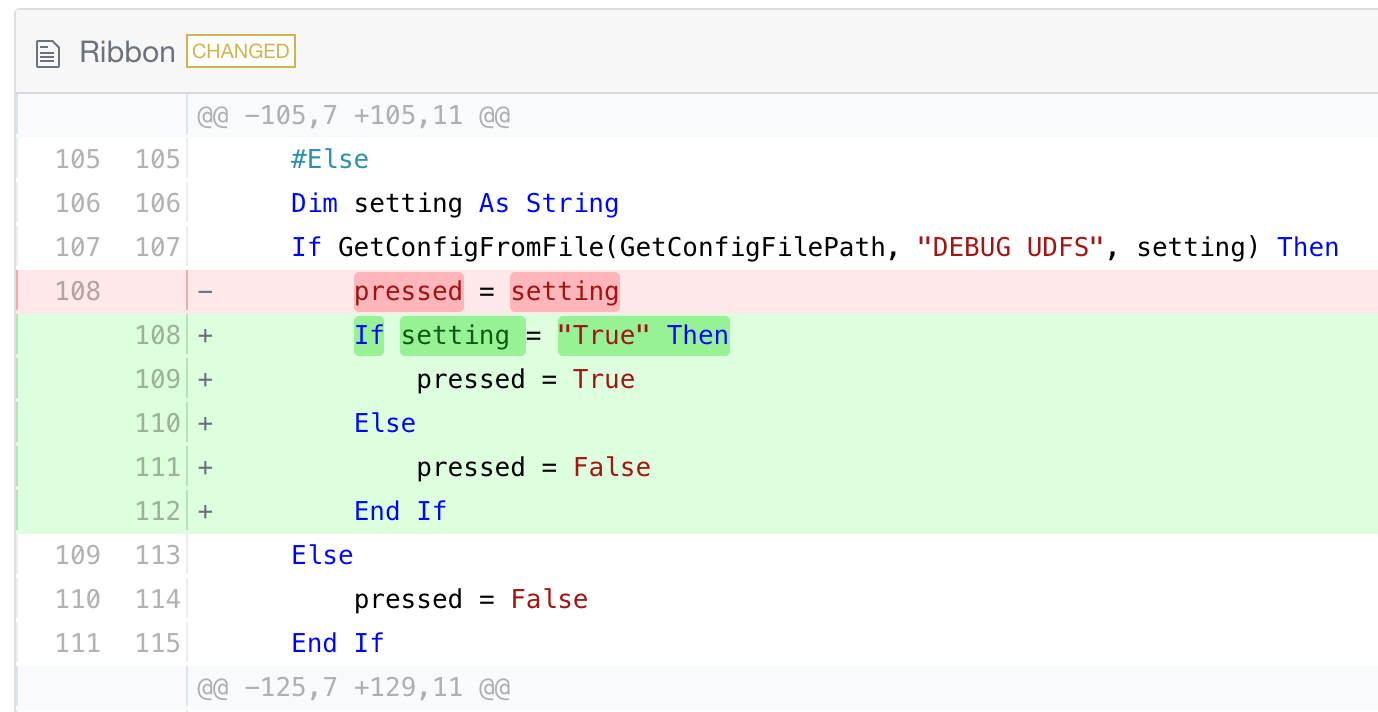This screenshot has height=712, width=1378.
Task: Open the Ribbon file name link
Action: click(x=127, y=52)
